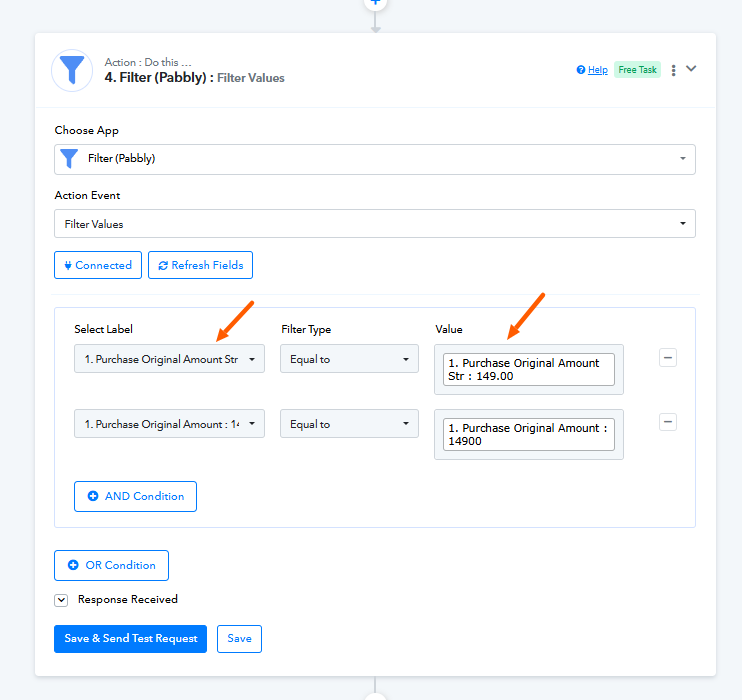
Task: Remove the second condition with minus icon
Action: 668,422
